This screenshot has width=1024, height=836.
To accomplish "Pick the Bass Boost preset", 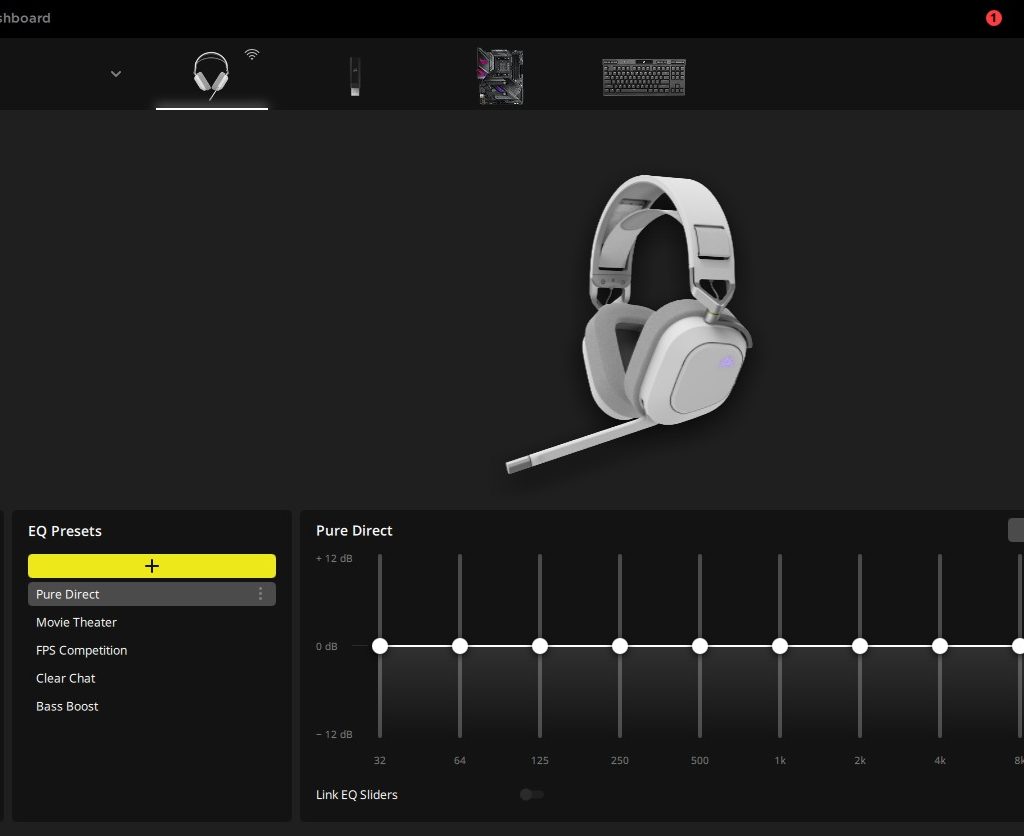I will pyautogui.click(x=67, y=706).
